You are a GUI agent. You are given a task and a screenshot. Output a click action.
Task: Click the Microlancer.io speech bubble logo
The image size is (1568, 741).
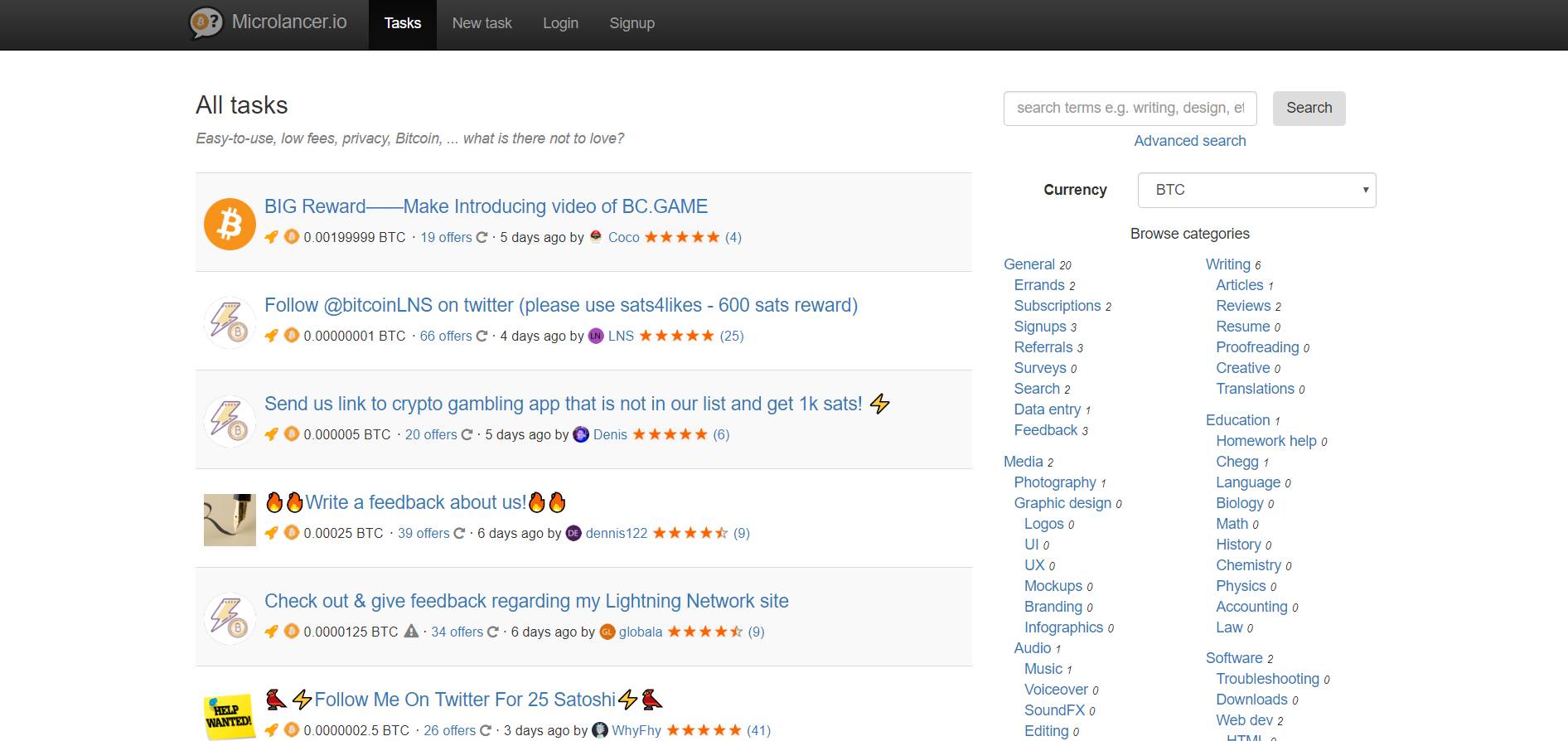click(x=206, y=22)
